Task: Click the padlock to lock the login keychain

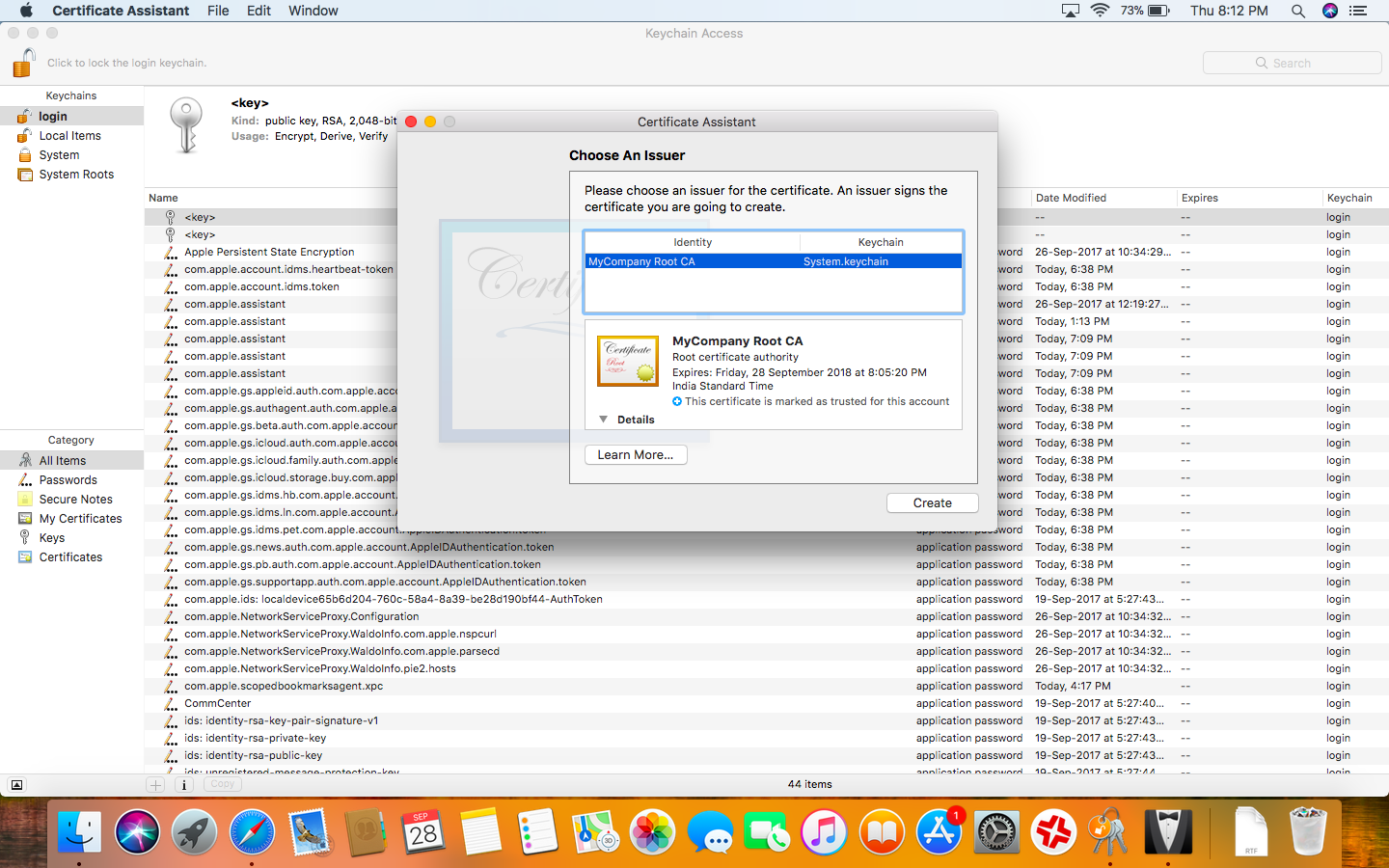Action: (24, 63)
